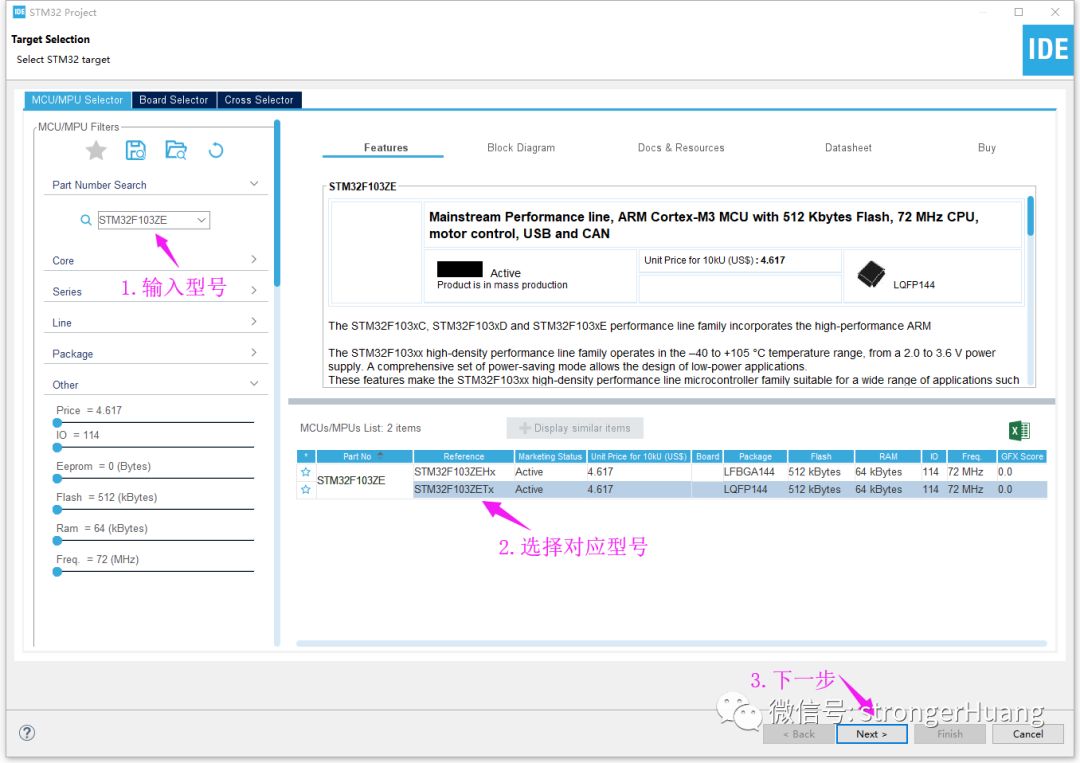Expand the Core filter section
The width and height of the screenshot is (1080, 763).
click(253, 259)
